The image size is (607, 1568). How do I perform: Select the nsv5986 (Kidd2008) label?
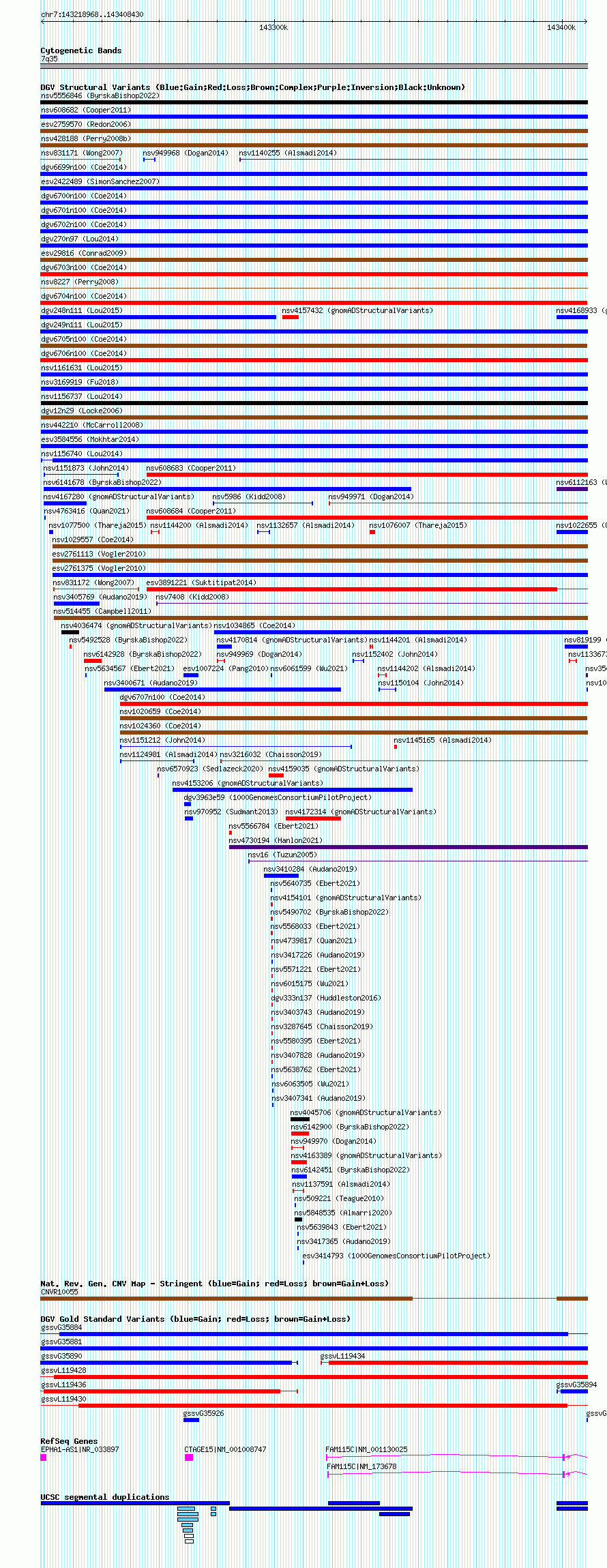249,497
